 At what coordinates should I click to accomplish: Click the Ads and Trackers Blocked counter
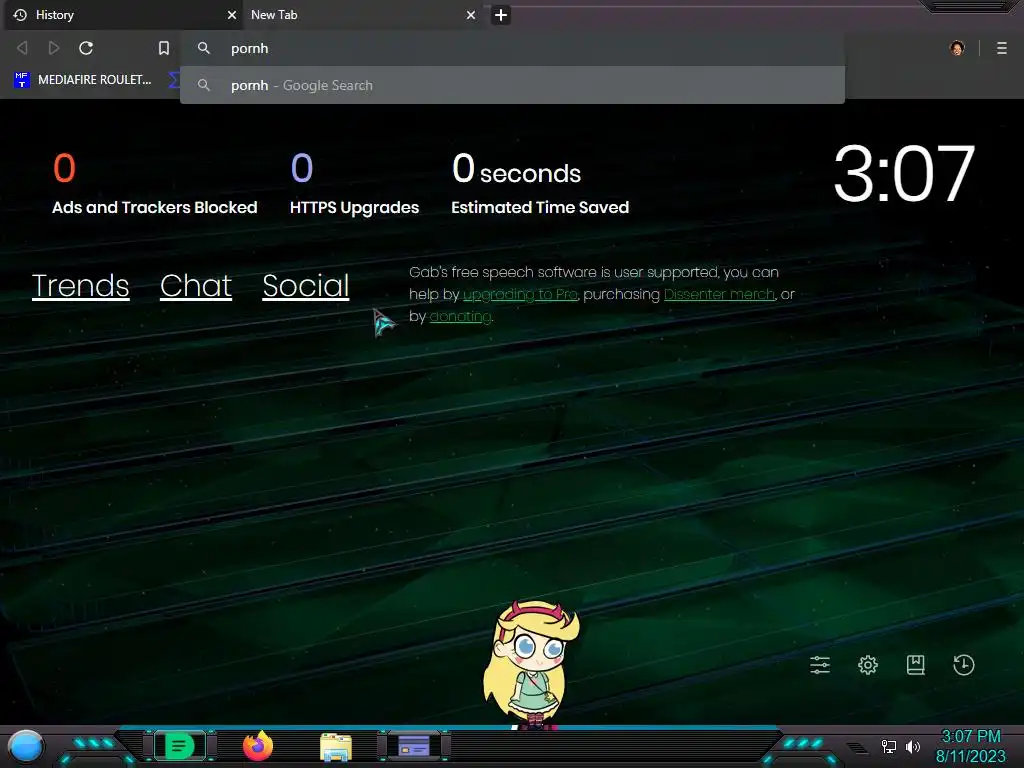(155, 184)
